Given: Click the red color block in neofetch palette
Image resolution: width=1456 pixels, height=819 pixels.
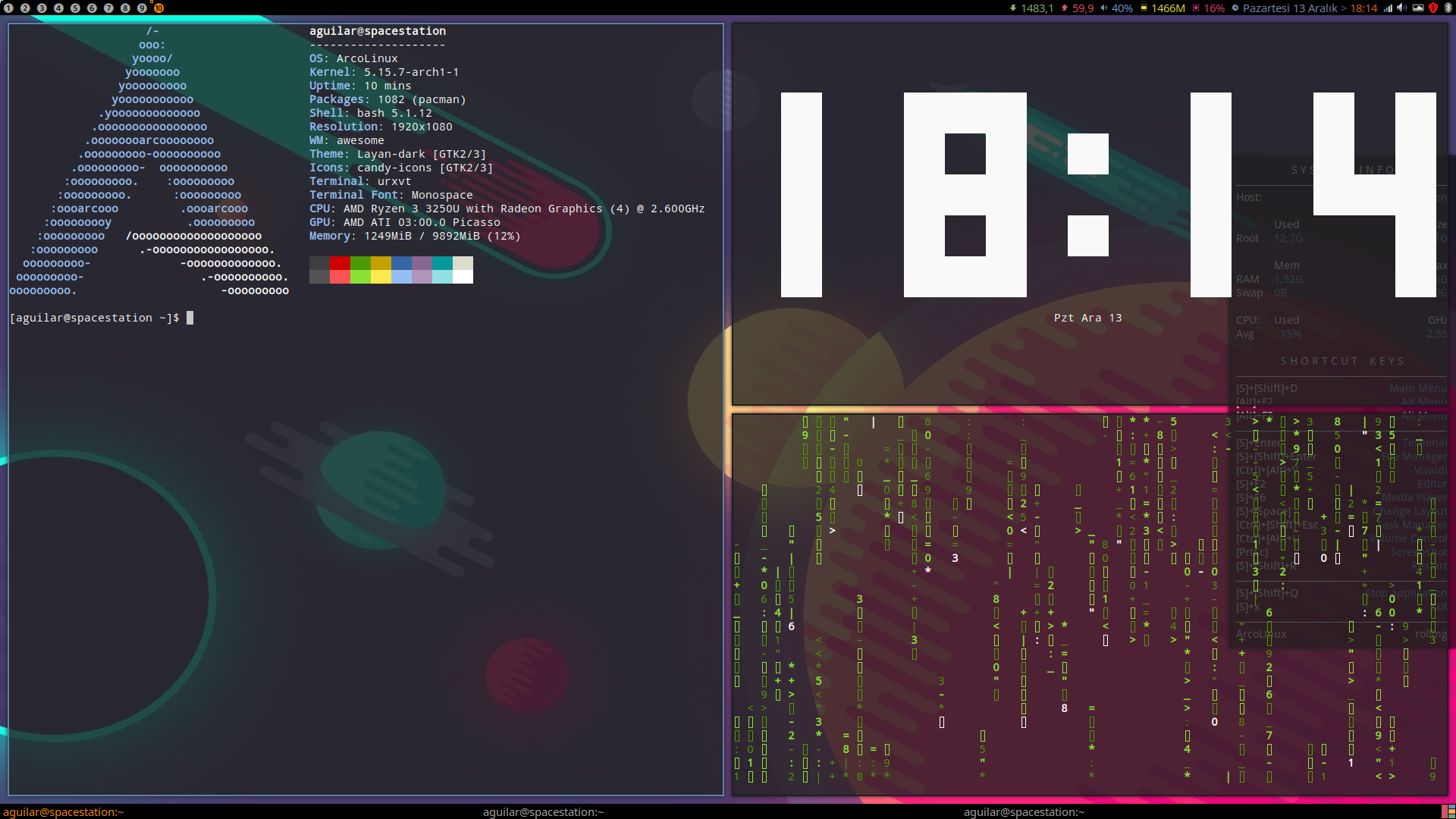Looking at the screenshot, I should (x=340, y=263).
